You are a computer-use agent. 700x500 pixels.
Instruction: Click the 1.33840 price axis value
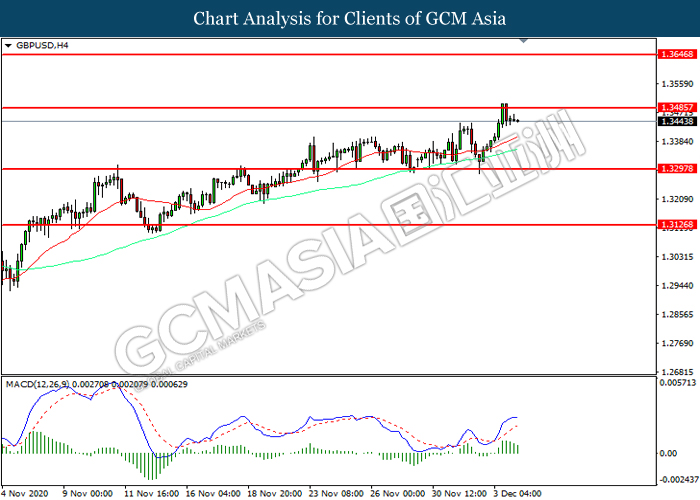click(677, 142)
